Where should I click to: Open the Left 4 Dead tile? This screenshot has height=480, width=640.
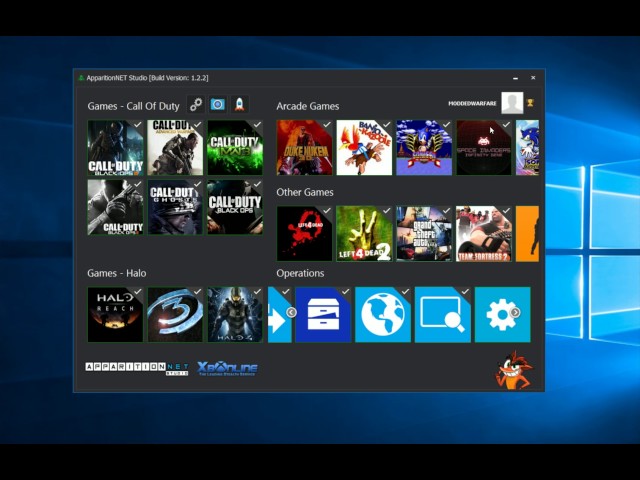304,233
